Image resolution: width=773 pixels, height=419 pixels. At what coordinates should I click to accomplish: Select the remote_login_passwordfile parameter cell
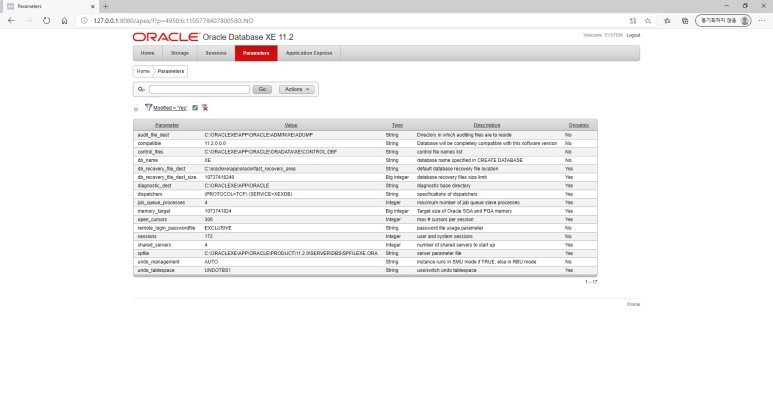tap(166, 228)
